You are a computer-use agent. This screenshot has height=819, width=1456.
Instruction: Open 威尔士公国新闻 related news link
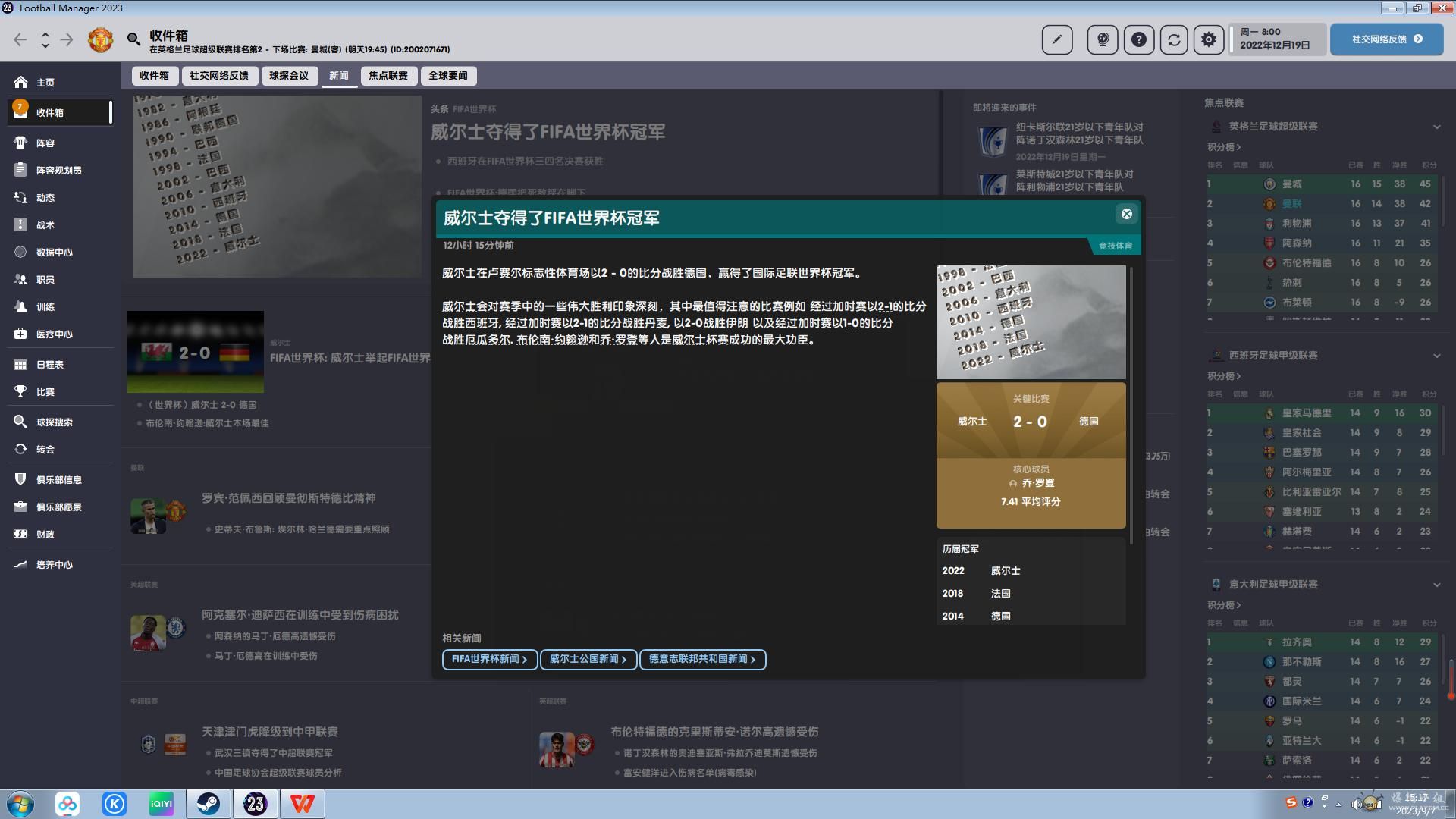588,660
